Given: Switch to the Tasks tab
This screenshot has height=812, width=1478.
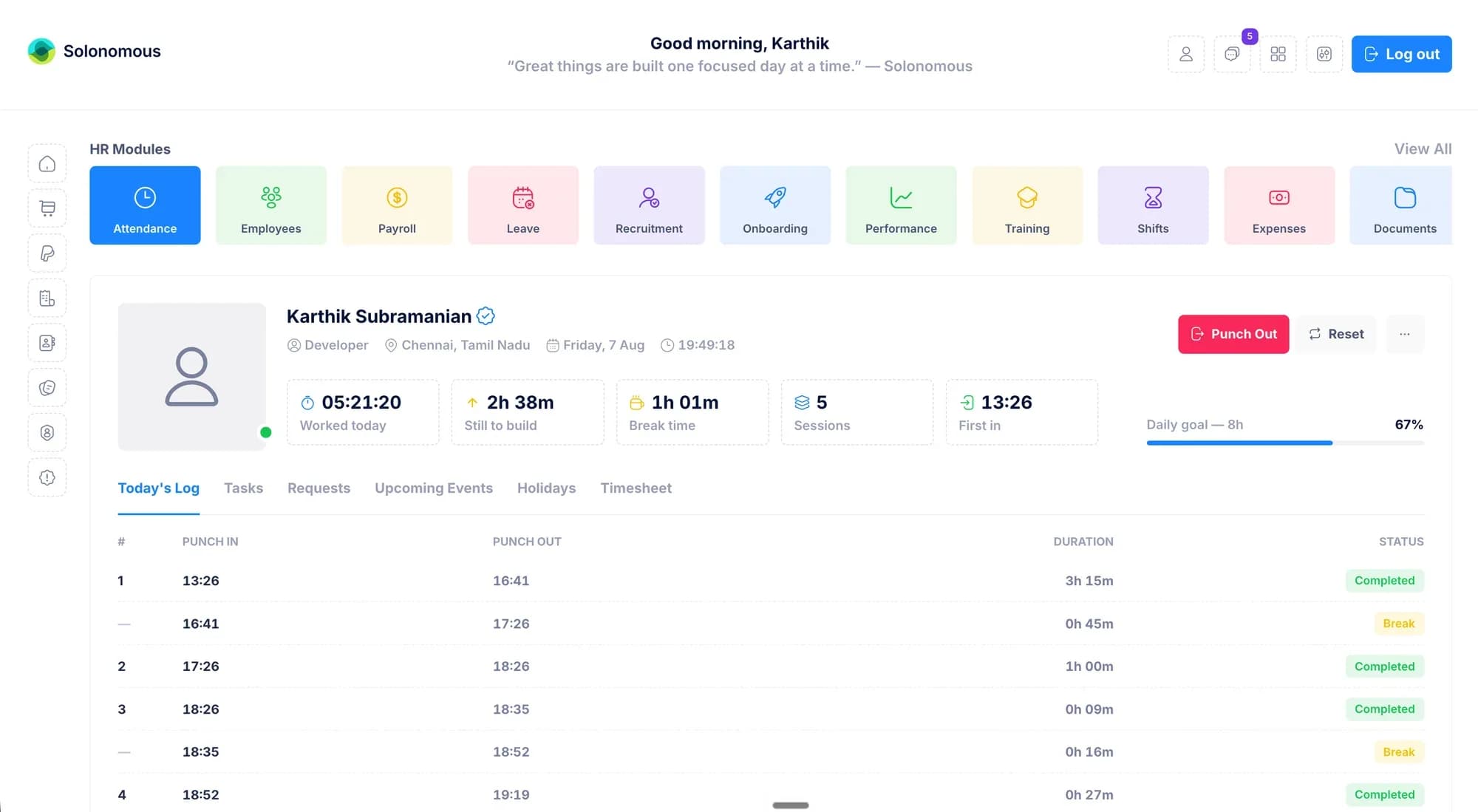Looking at the screenshot, I should [x=243, y=488].
